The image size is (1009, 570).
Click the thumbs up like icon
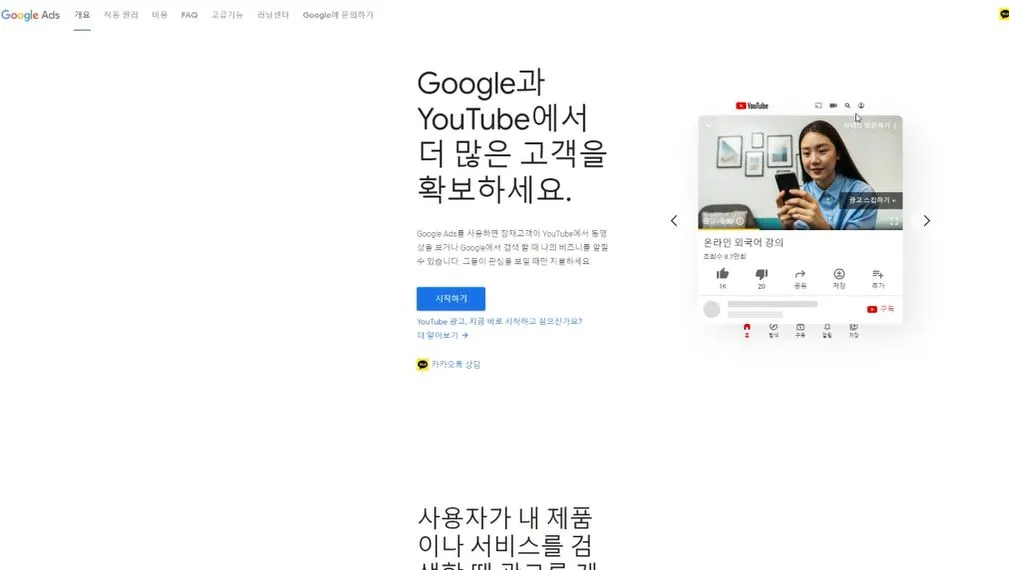pos(723,274)
